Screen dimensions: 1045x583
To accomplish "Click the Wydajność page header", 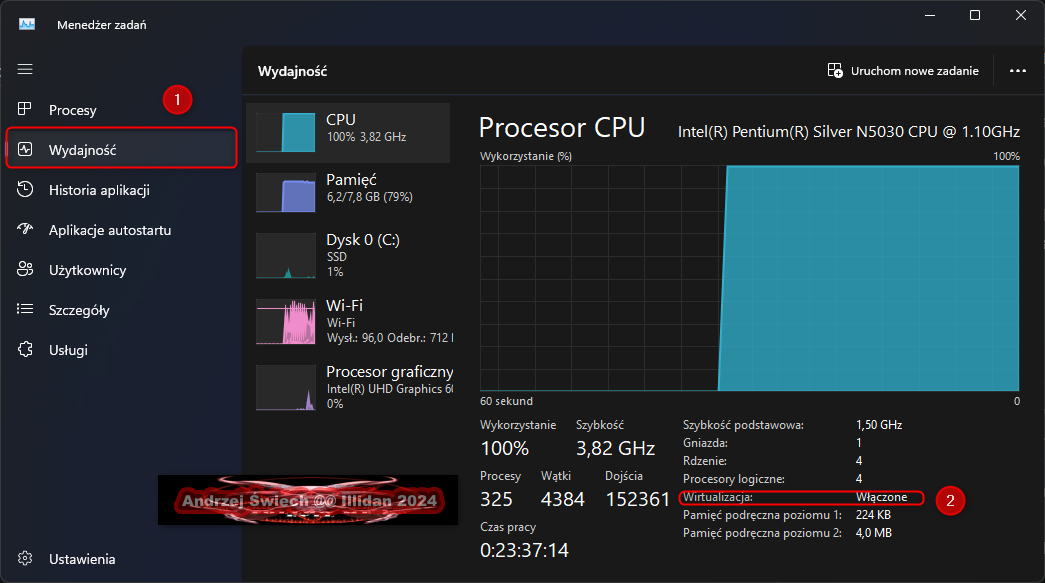I will coord(293,71).
